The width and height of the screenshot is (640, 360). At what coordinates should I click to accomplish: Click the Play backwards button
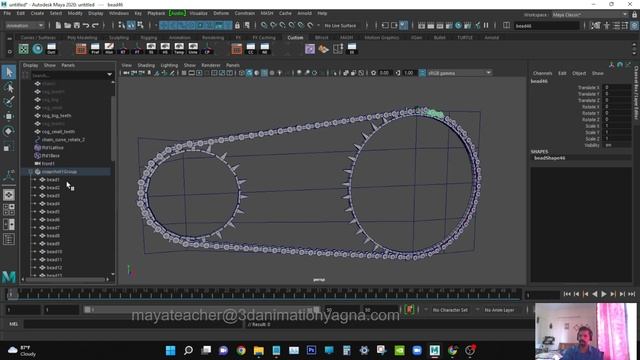pyautogui.click(x=595, y=294)
